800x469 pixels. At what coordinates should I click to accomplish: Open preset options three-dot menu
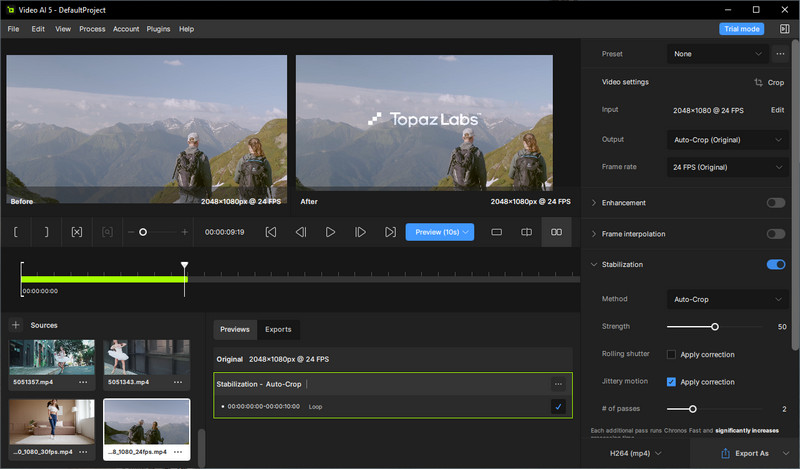point(780,54)
